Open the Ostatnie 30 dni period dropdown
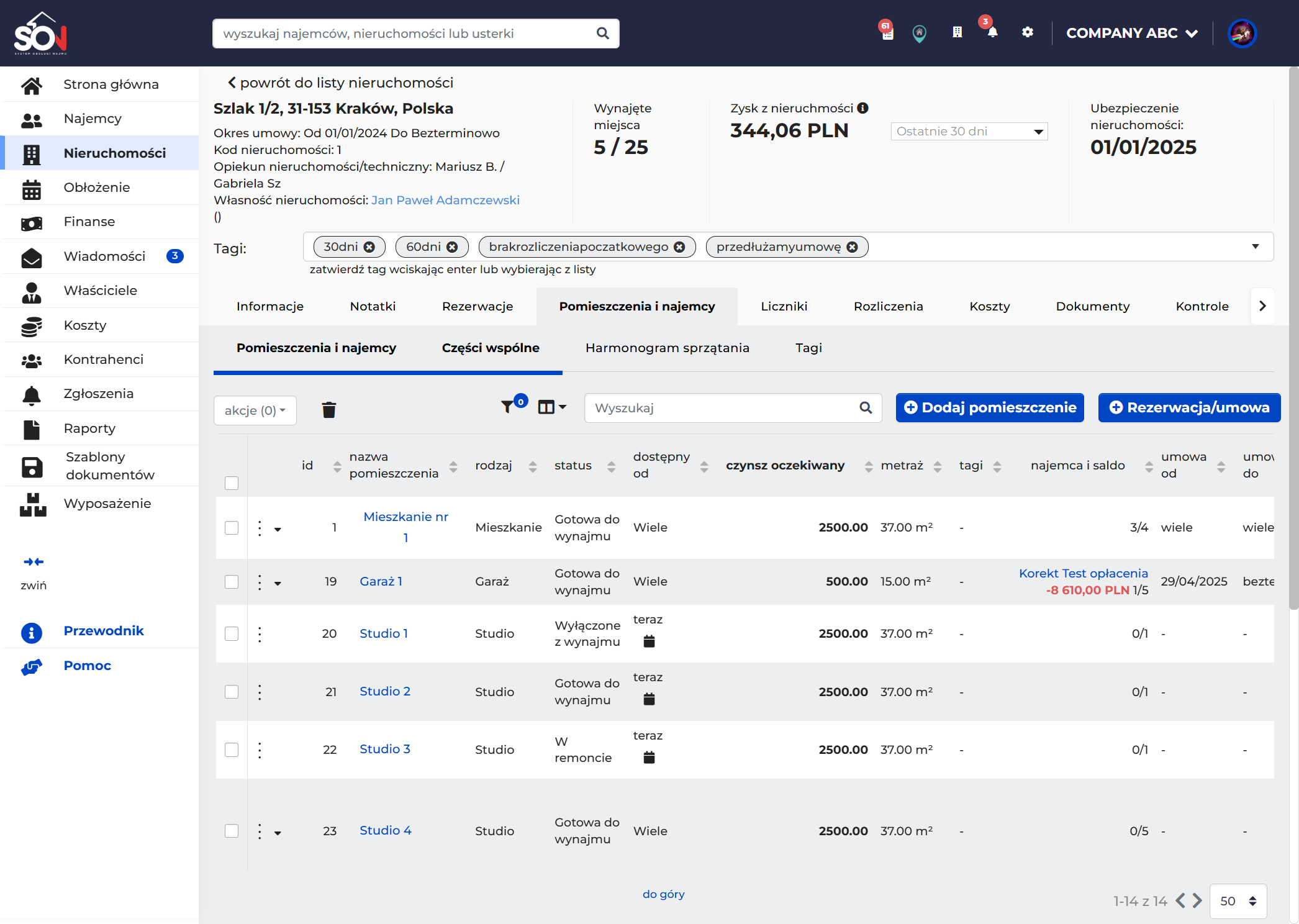This screenshot has width=1299, height=924. point(969,131)
